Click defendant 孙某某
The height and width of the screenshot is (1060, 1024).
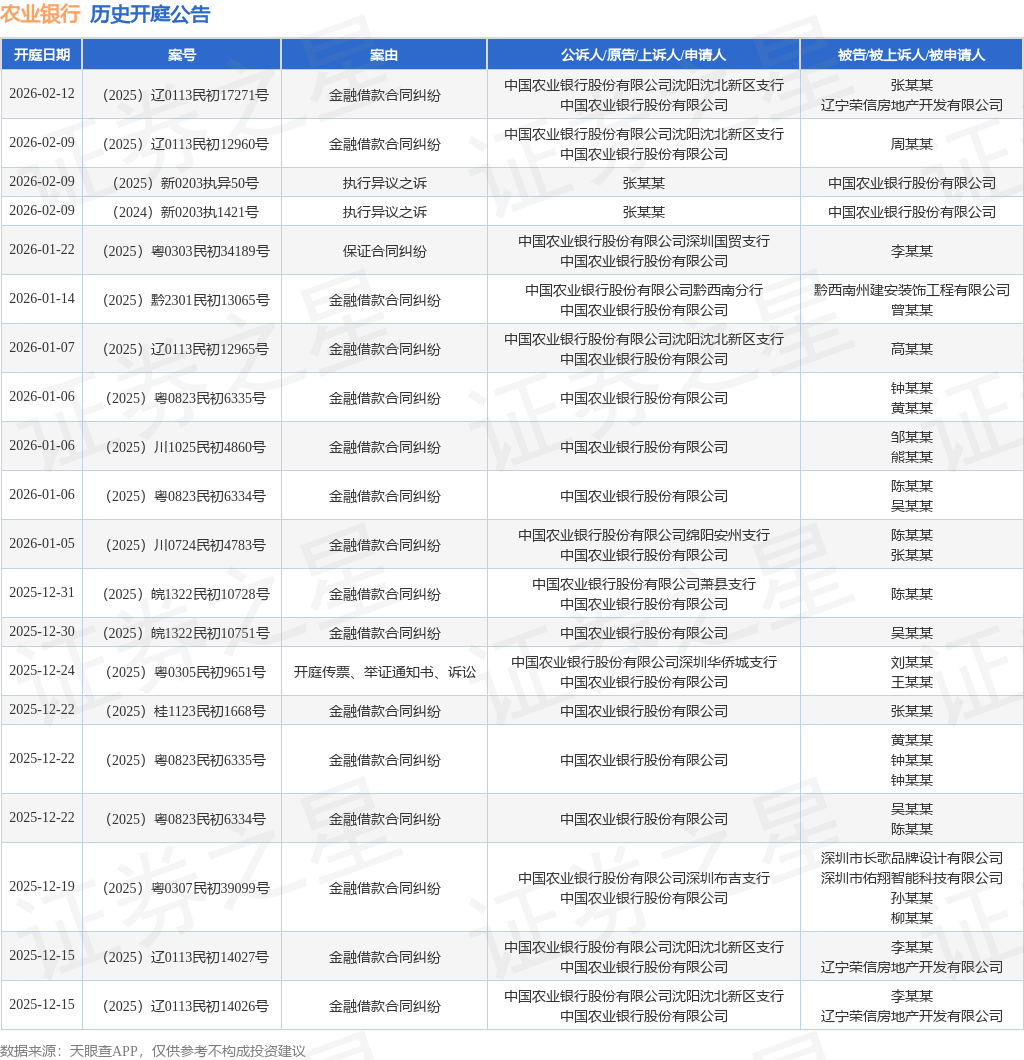pyautogui.click(x=911, y=898)
